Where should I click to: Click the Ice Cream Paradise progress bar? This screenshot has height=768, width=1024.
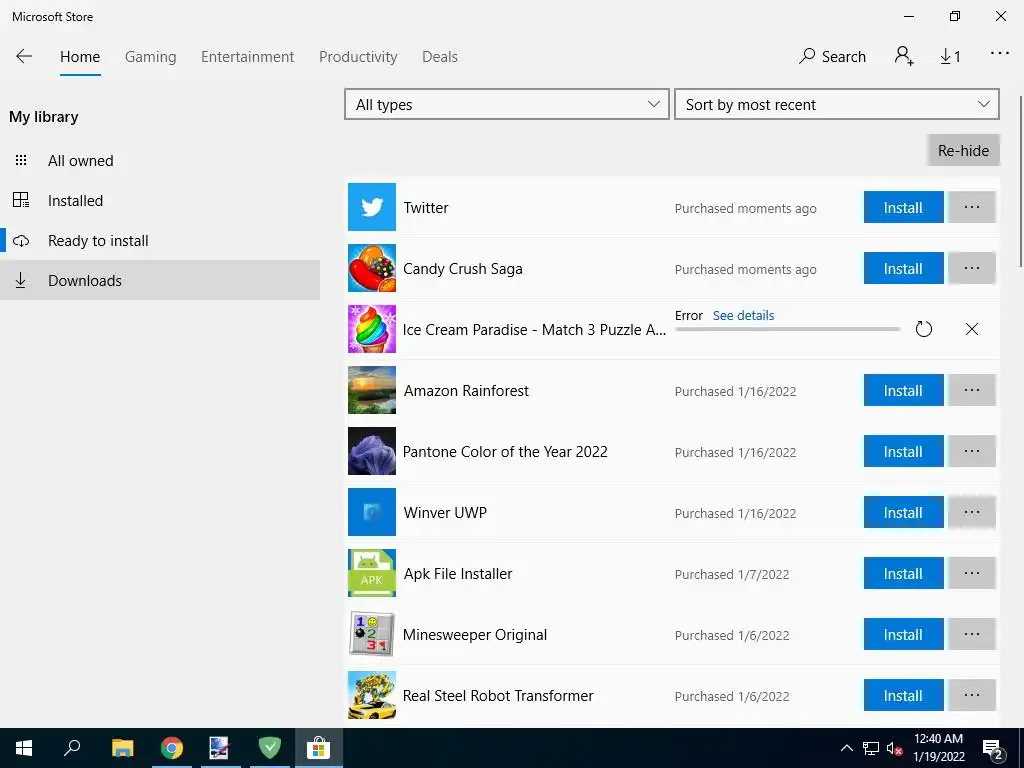point(788,328)
